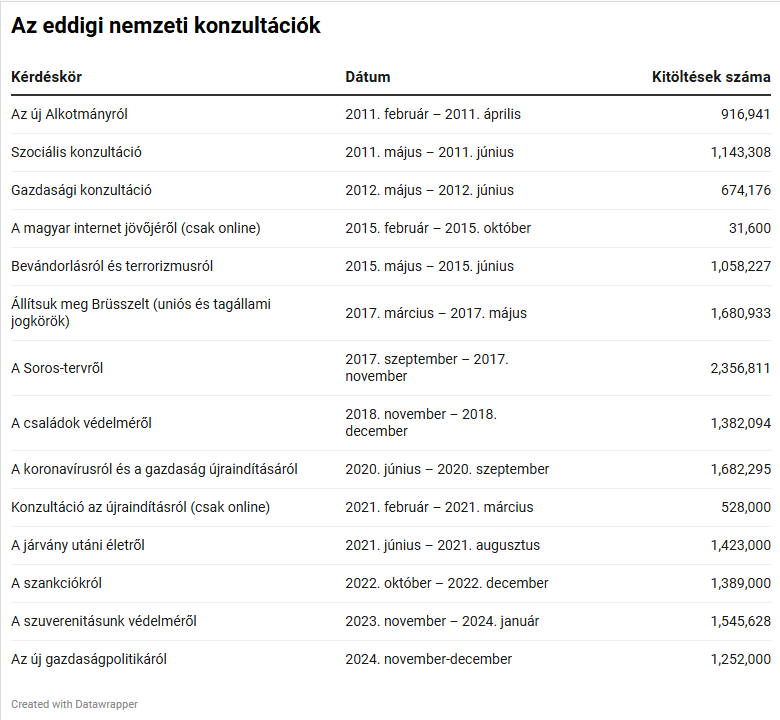This screenshot has height=720, width=780.
Task: Click the value 2,356,811 in the table
Action: pos(740,368)
